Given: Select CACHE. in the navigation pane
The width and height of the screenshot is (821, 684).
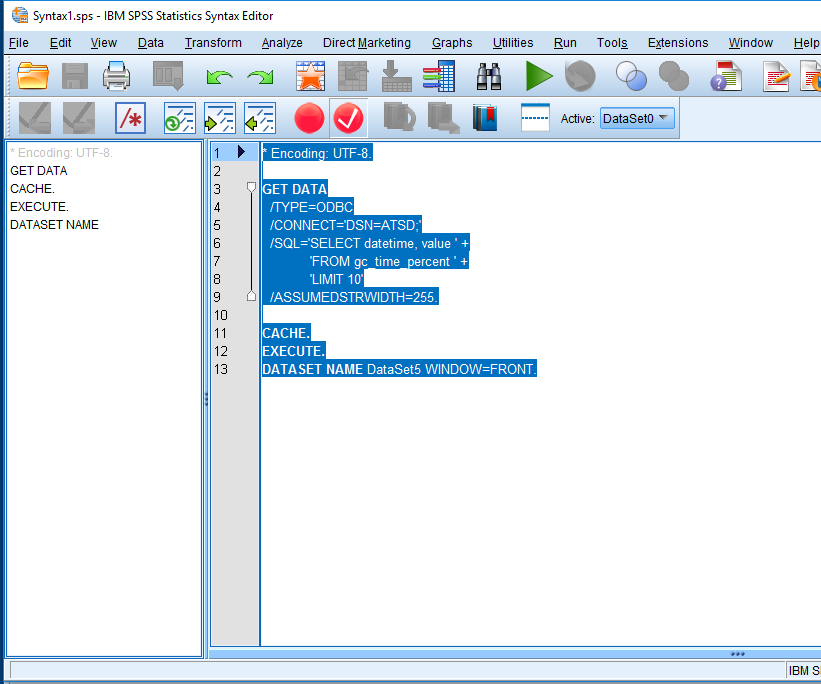Looking at the screenshot, I should tap(32, 189).
